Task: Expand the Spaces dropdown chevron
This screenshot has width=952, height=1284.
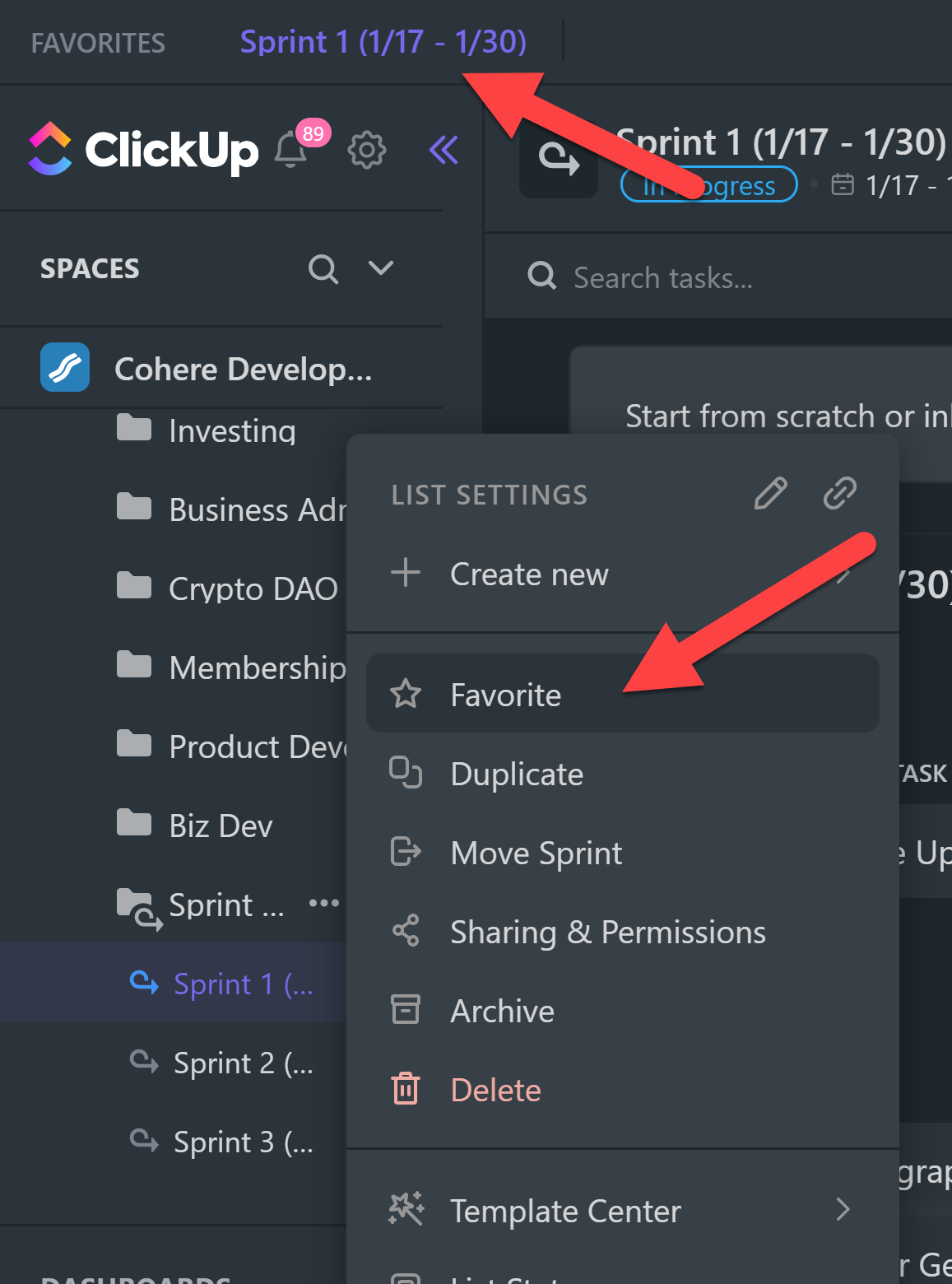Action: (x=380, y=268)
